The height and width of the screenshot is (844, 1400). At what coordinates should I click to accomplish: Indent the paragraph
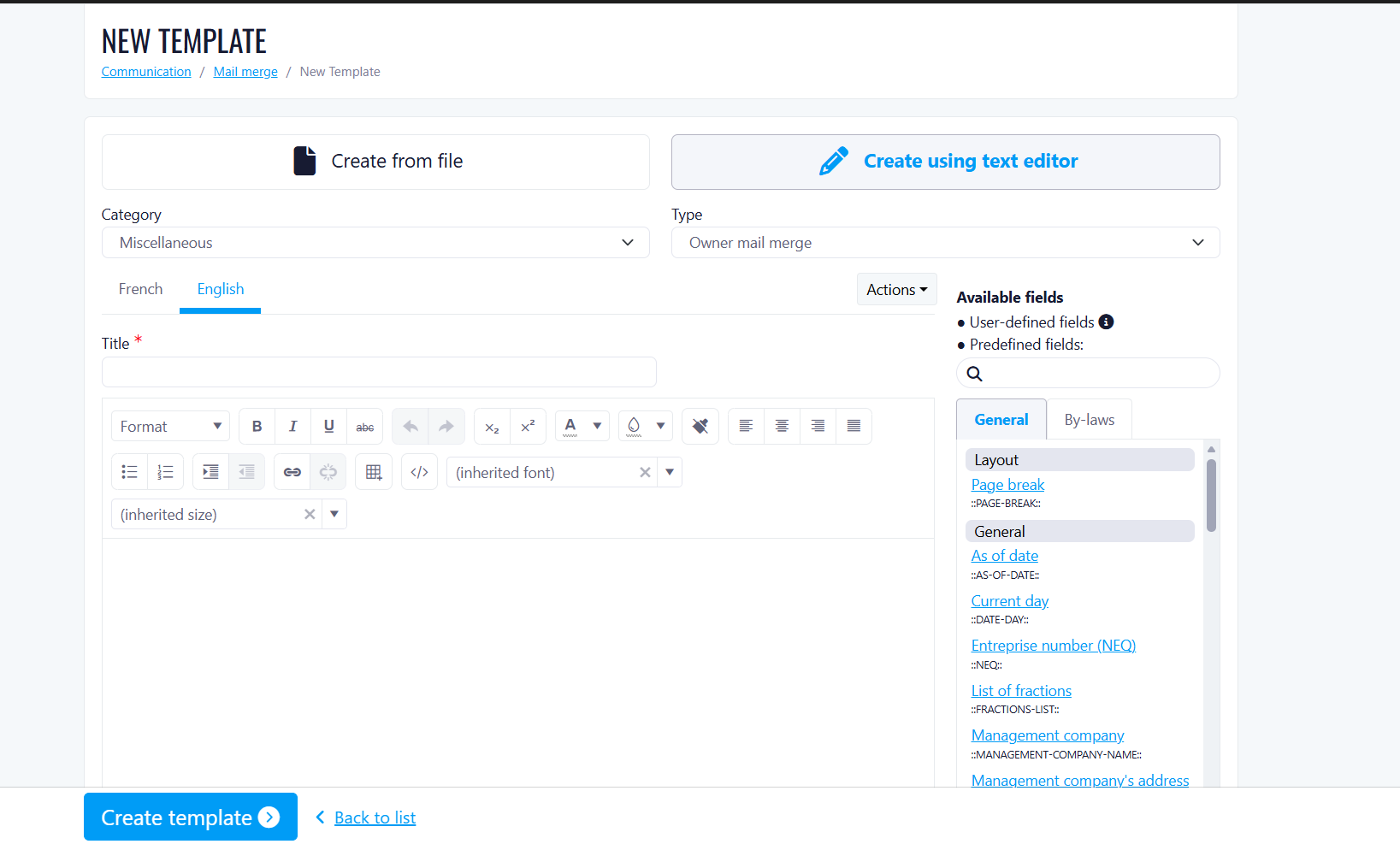tap(210, 472)
